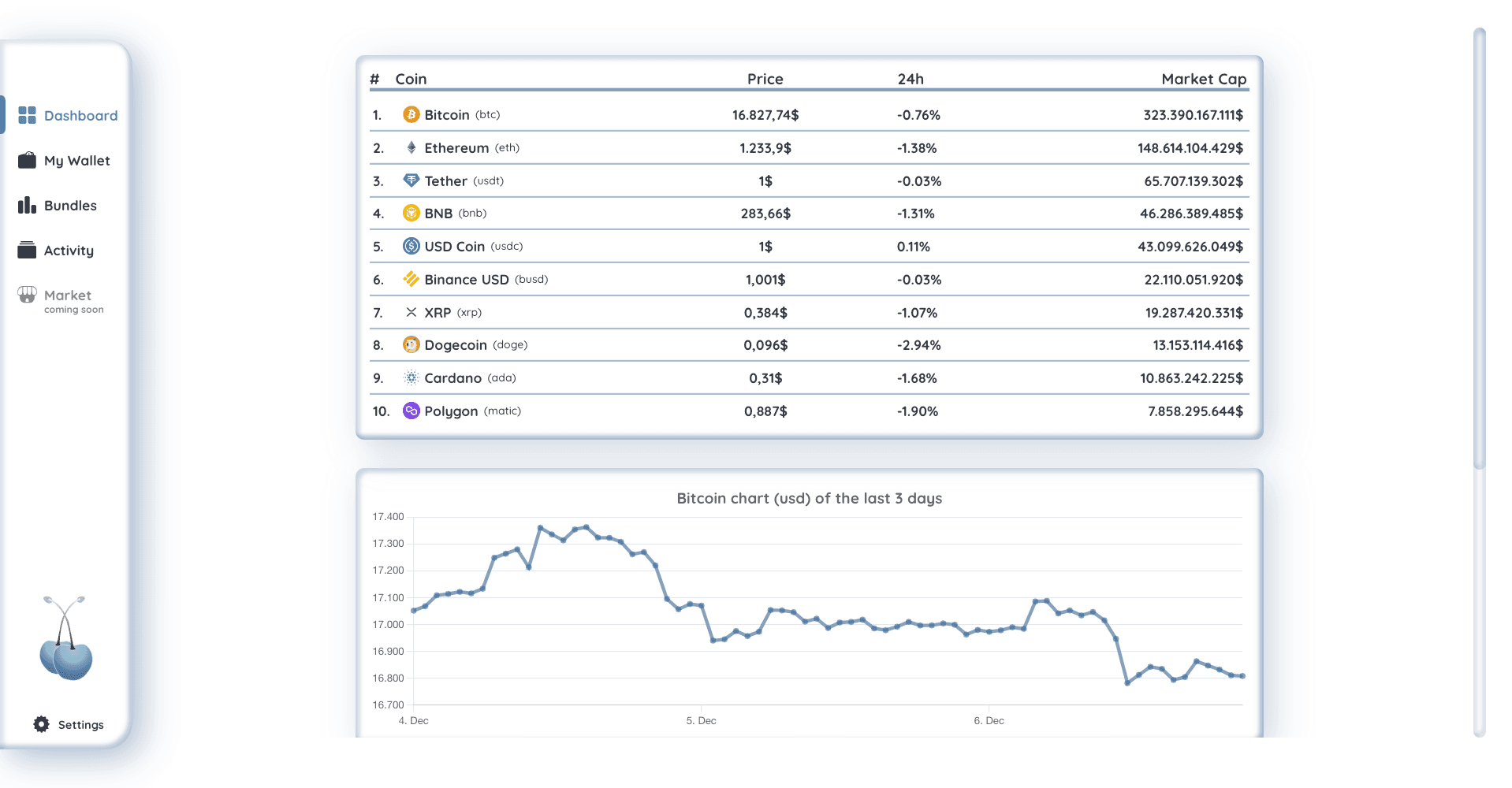Click Tether market cap 65.707.139.302$
The image size is (1512, 788).
point(1194,181)
